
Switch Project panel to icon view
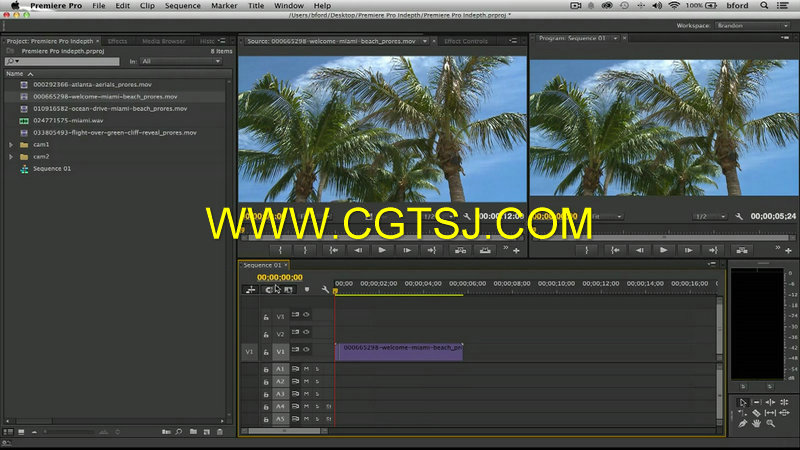21,432
